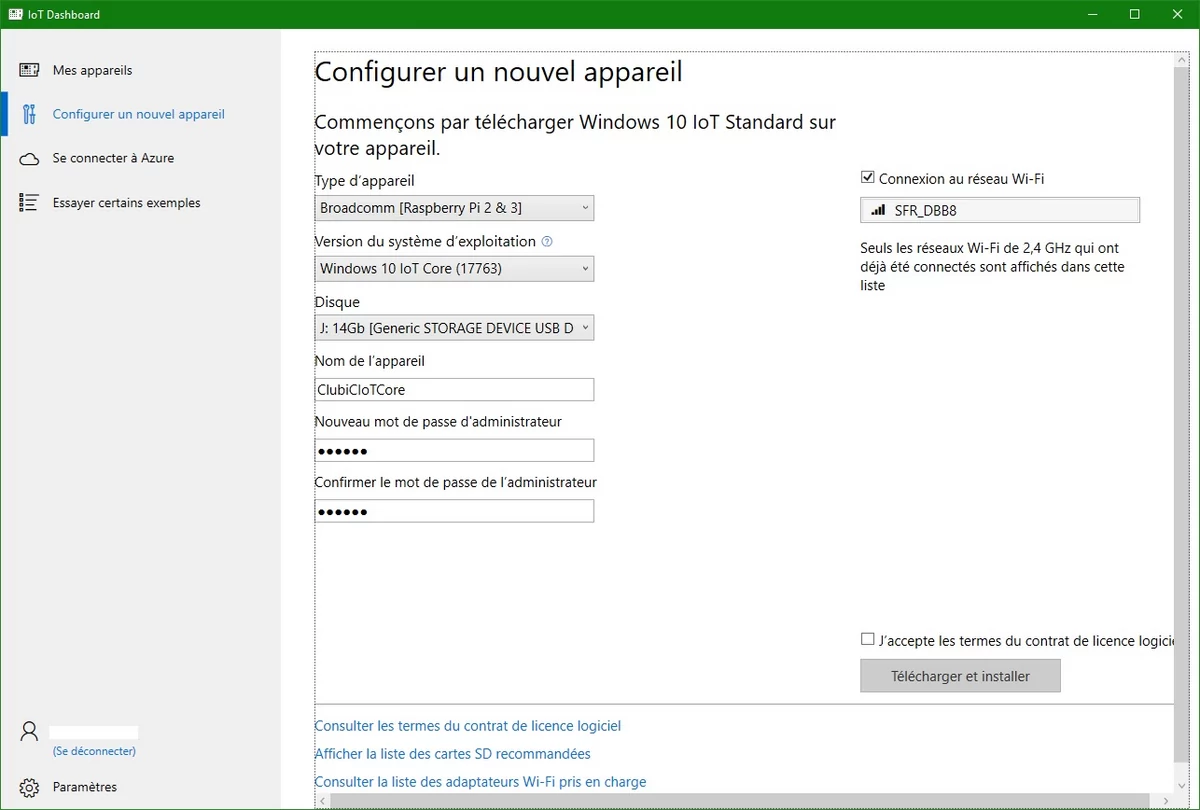Select Configurer un nouvel appareil menu item
Image resolution: width=1200 pixels, height=810 pixels.
point(141,114)
